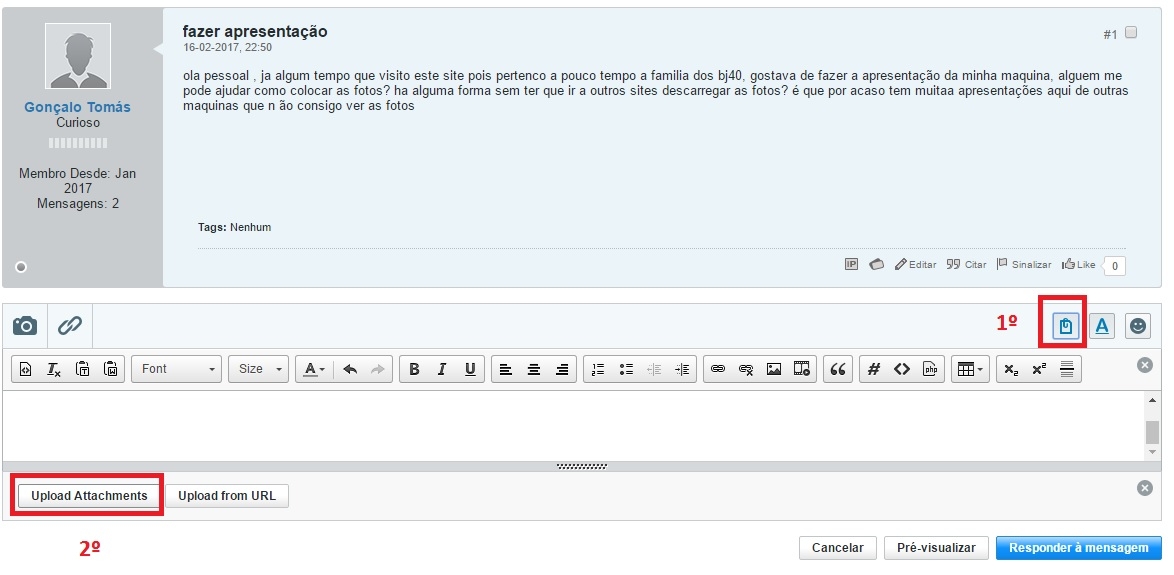Open the smiley emoticon picker
The height and width of the screenshot is (575, 1174).
pyautogui.click(x=1137, y=326)
